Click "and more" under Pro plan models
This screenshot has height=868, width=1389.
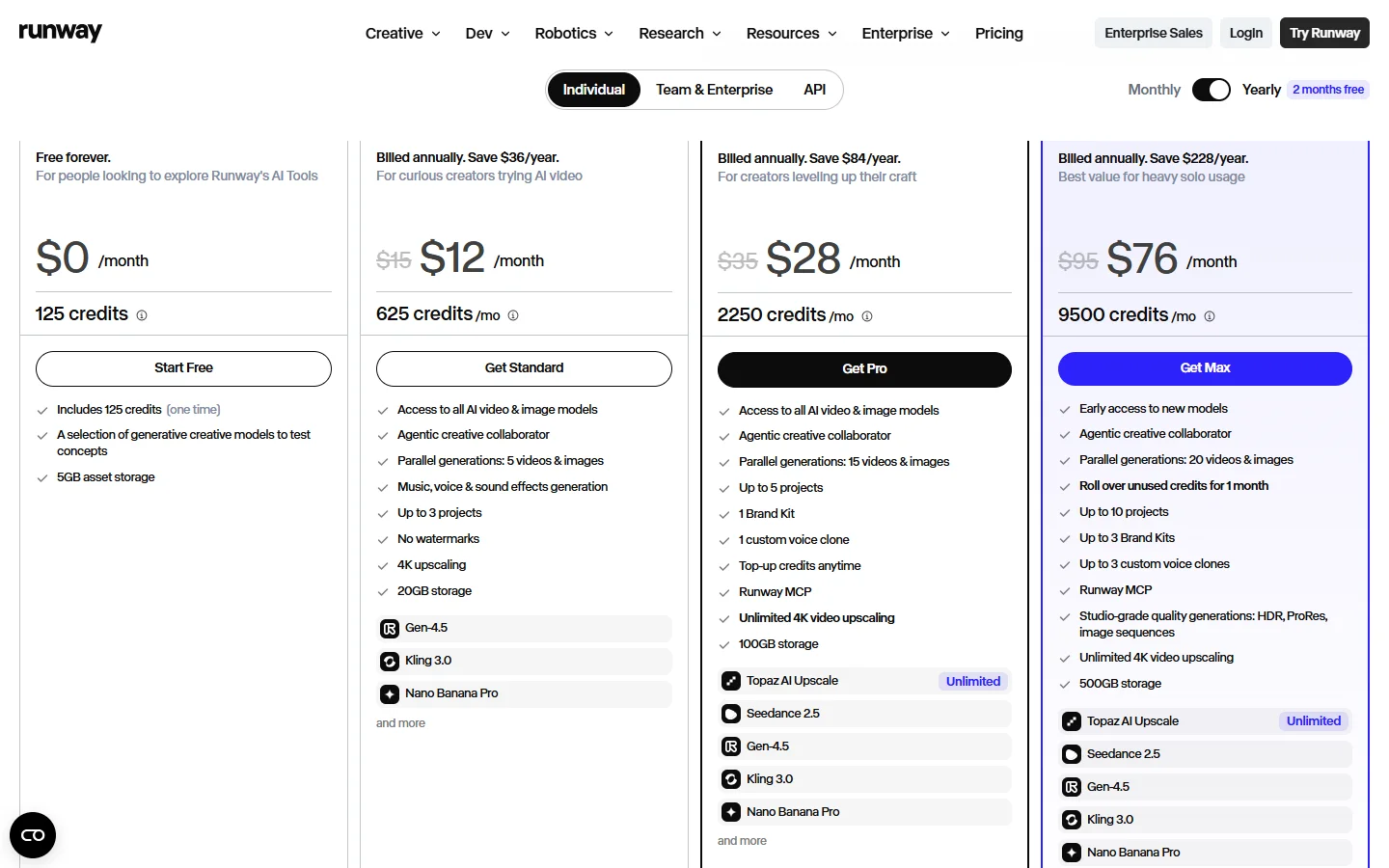(742, 841)
